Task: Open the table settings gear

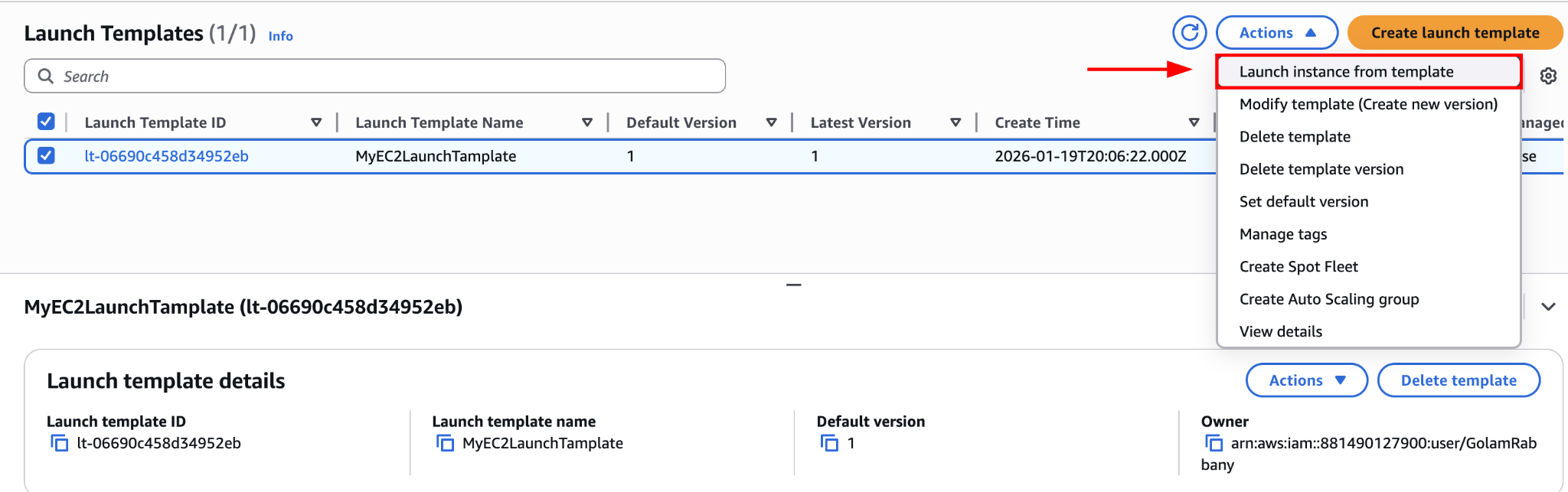Action: point(1549,75)
